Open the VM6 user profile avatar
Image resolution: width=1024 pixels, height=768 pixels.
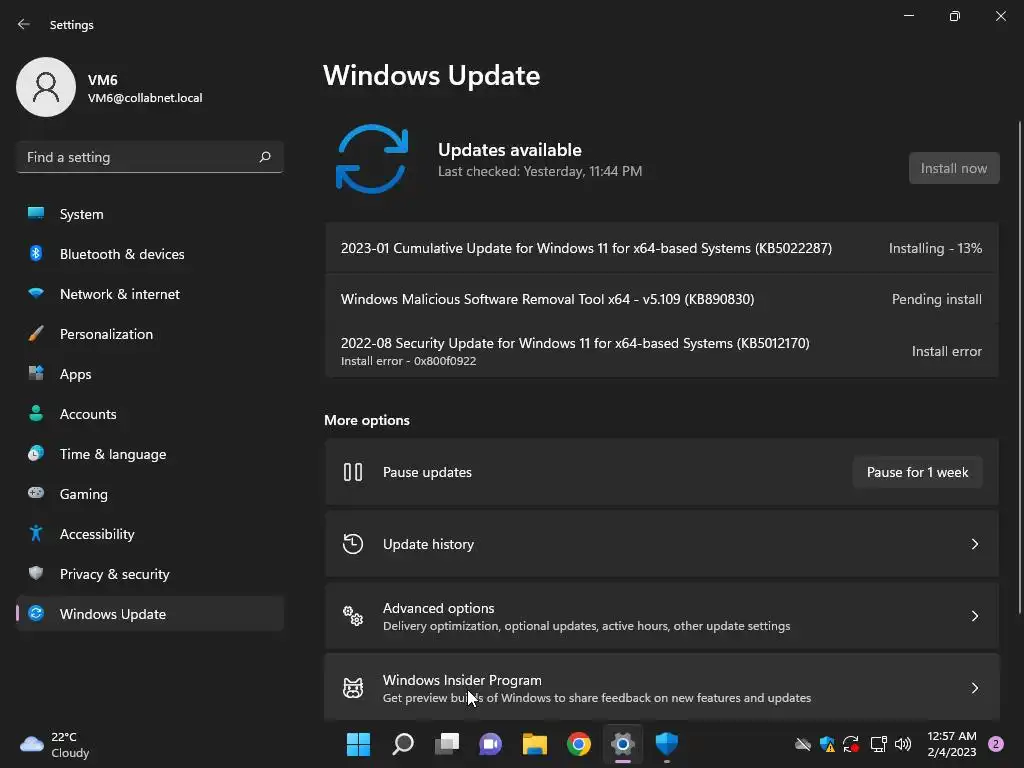46,87
